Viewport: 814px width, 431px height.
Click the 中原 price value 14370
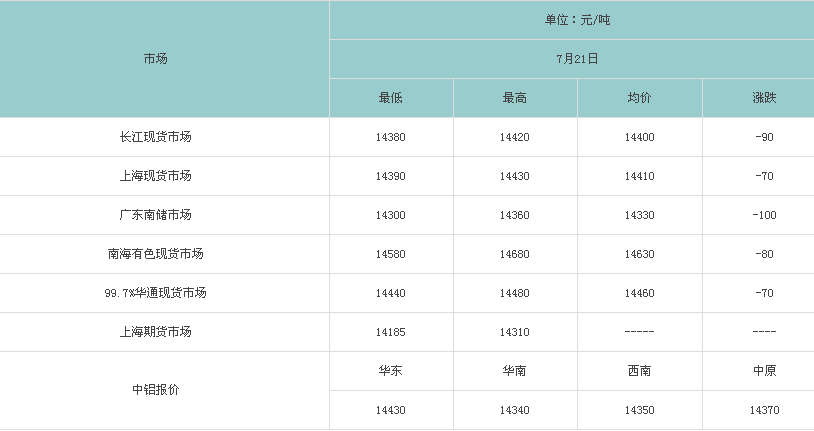pos(764,410)
